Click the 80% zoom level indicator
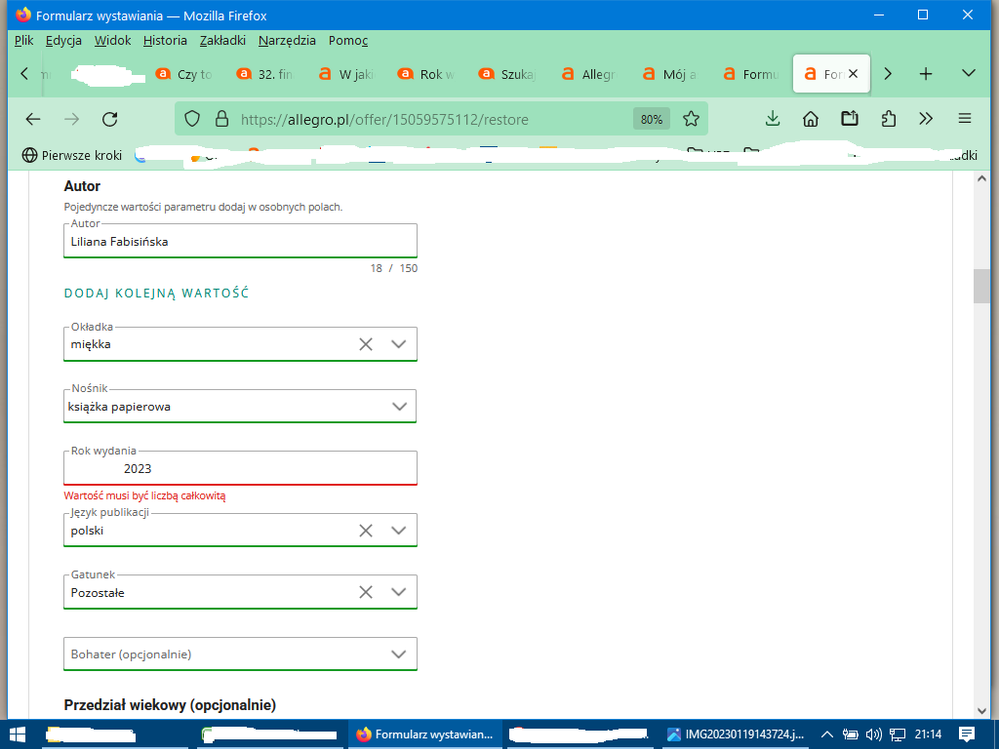Image resolution: width=999 pixels, height=749 pixels. pyautogui.click(x=651, y=119)
